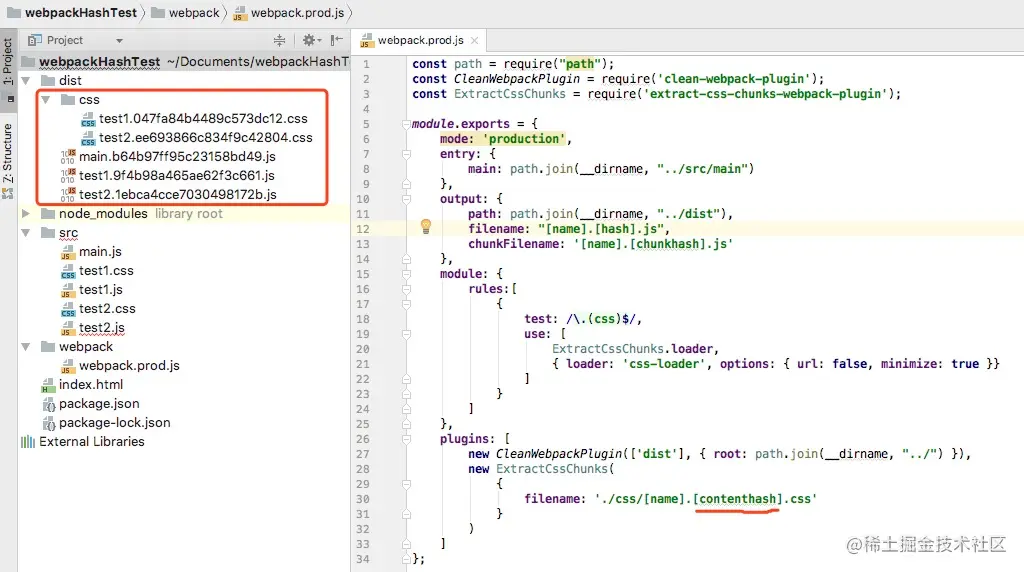This screenshot has width=1024, height=572.
Task: Click the test2.ee693866c834f9c42804.css file icon
Action: point(88,138)
